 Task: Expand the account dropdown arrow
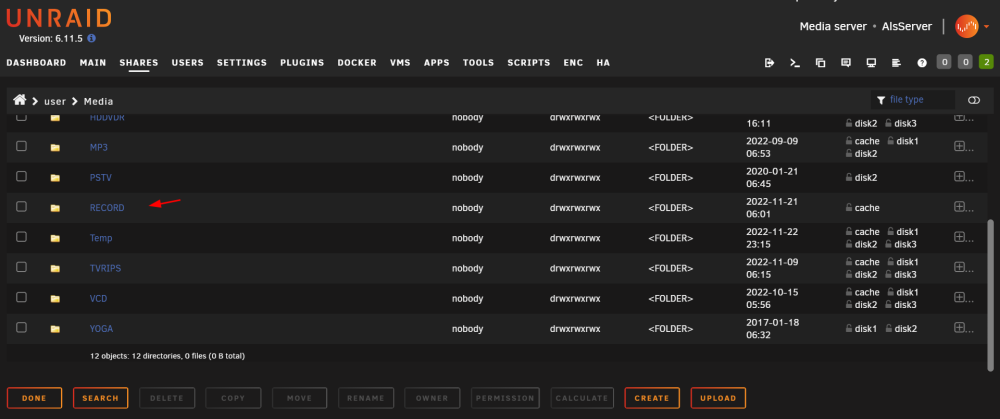987,27
